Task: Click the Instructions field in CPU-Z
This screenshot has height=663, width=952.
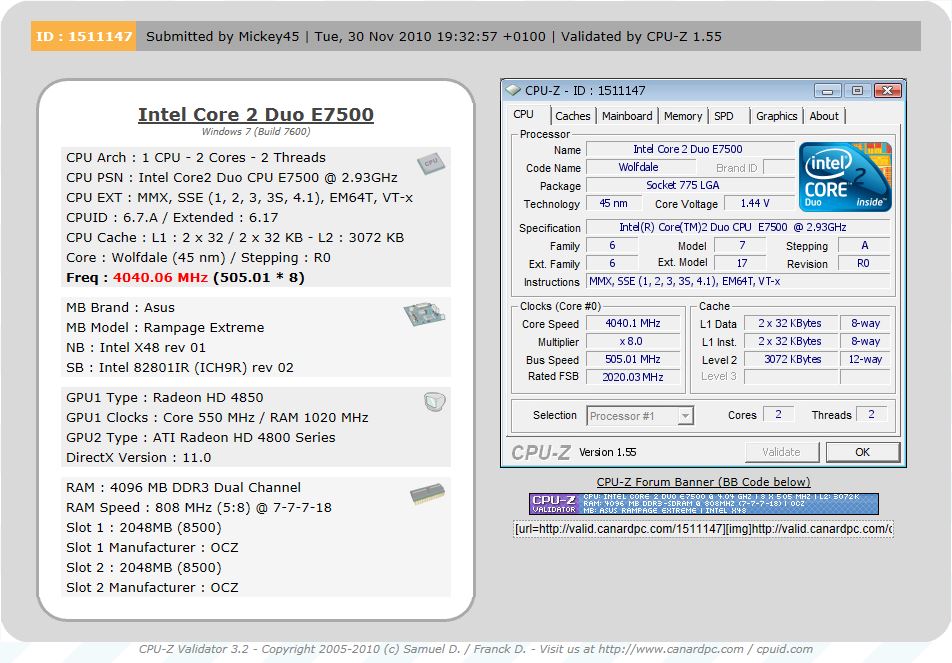Action: [738, 281]
